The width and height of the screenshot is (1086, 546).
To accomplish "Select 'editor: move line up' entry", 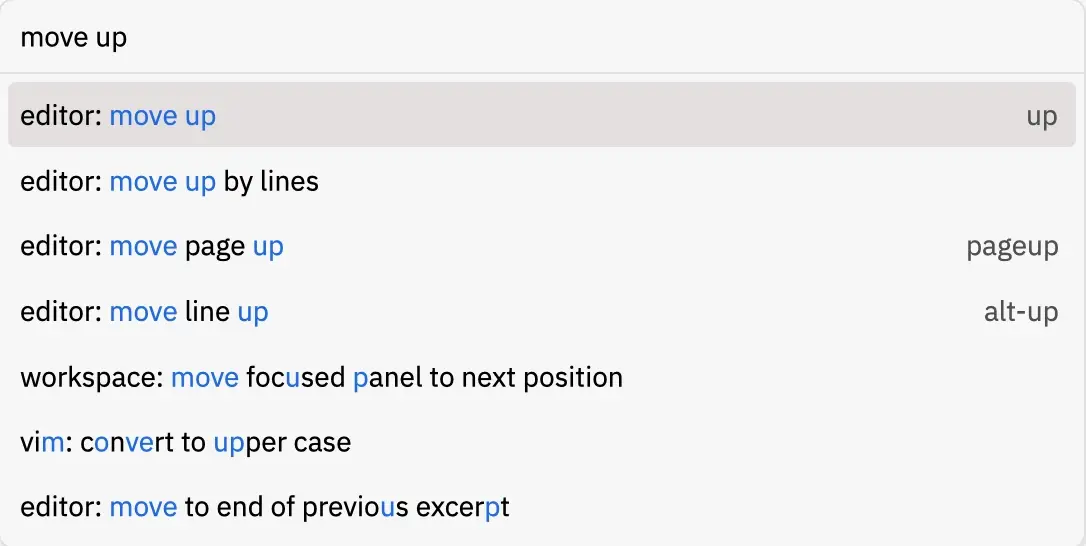I will click(542, 312).
